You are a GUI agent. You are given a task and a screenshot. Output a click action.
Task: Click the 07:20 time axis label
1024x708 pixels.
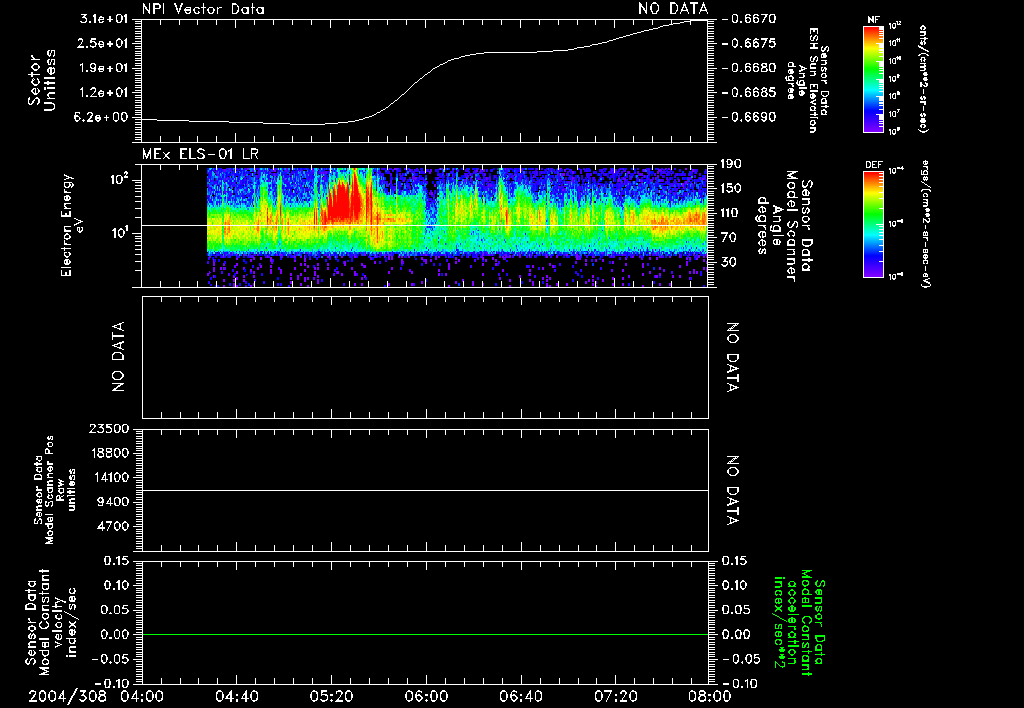coord(615,696)
